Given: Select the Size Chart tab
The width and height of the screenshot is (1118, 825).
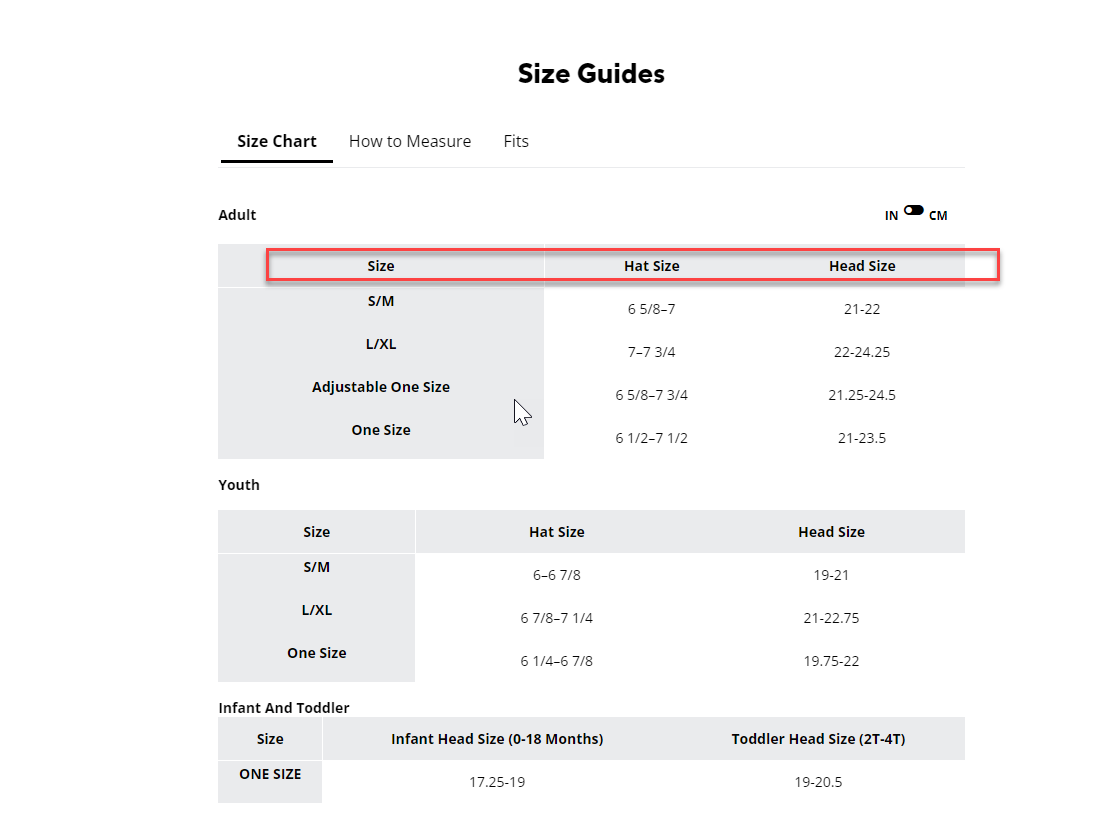Looking at the screenshot, I should point(277,141).
